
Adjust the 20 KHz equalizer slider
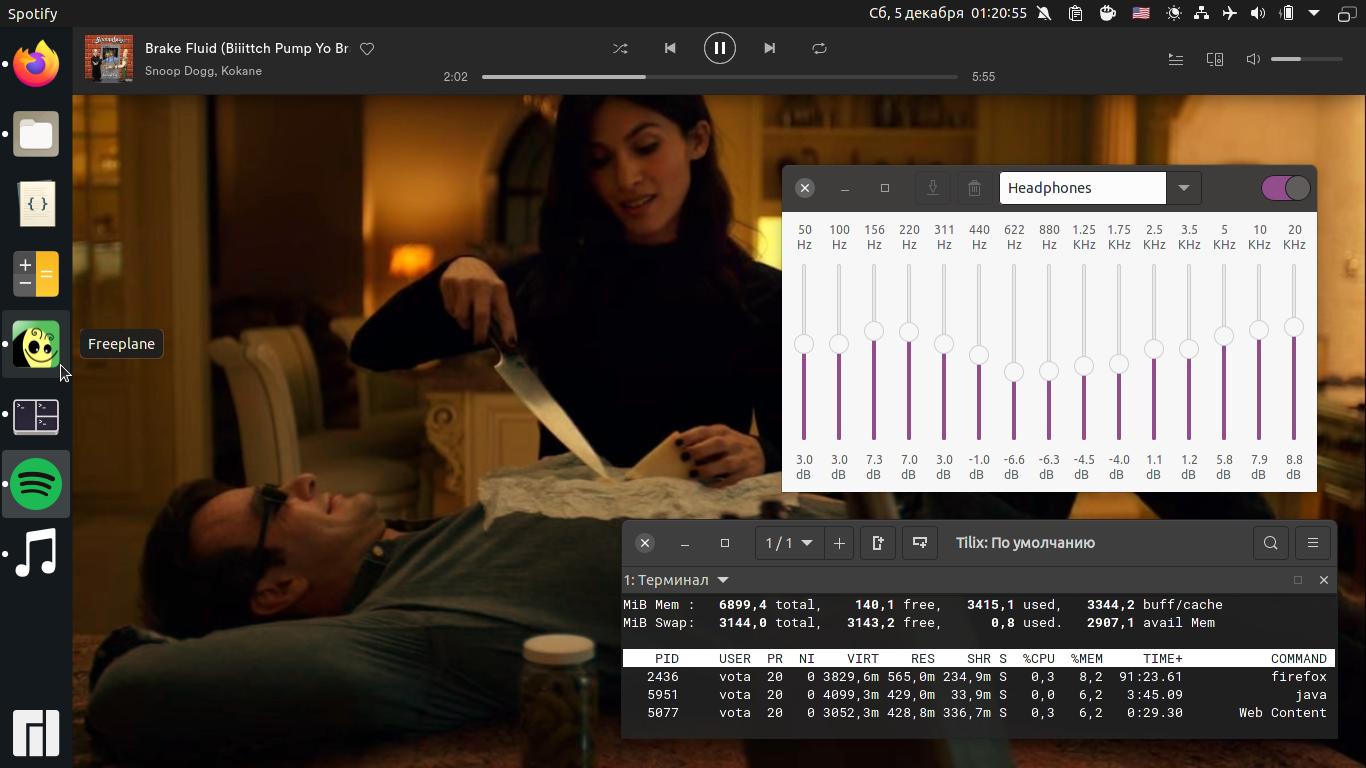(x=1294, y=327)
